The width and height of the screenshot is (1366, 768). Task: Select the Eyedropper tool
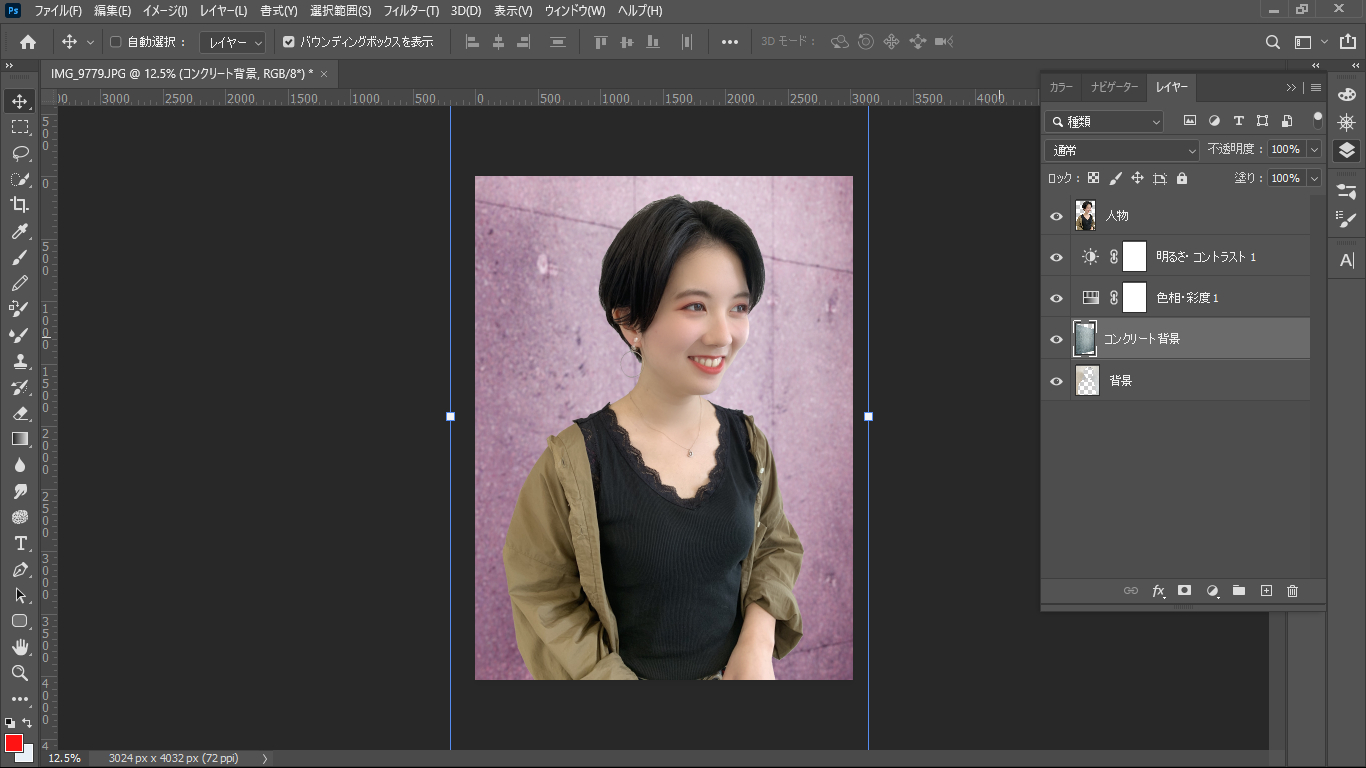point(19,231)
